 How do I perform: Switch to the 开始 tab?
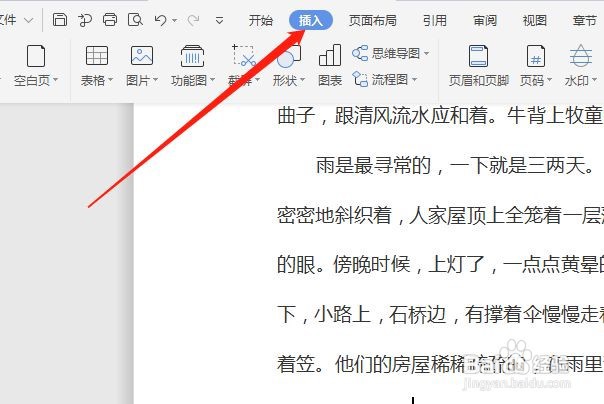click(261, 20)
